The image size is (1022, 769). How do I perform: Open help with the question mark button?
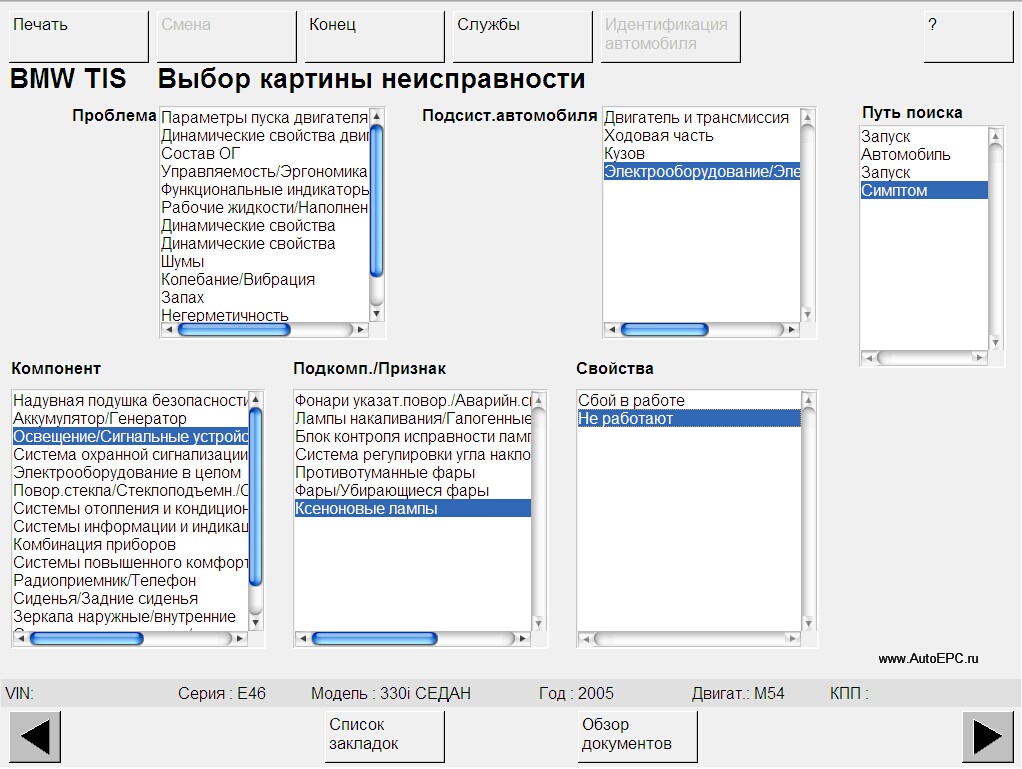tap(968, 36)
